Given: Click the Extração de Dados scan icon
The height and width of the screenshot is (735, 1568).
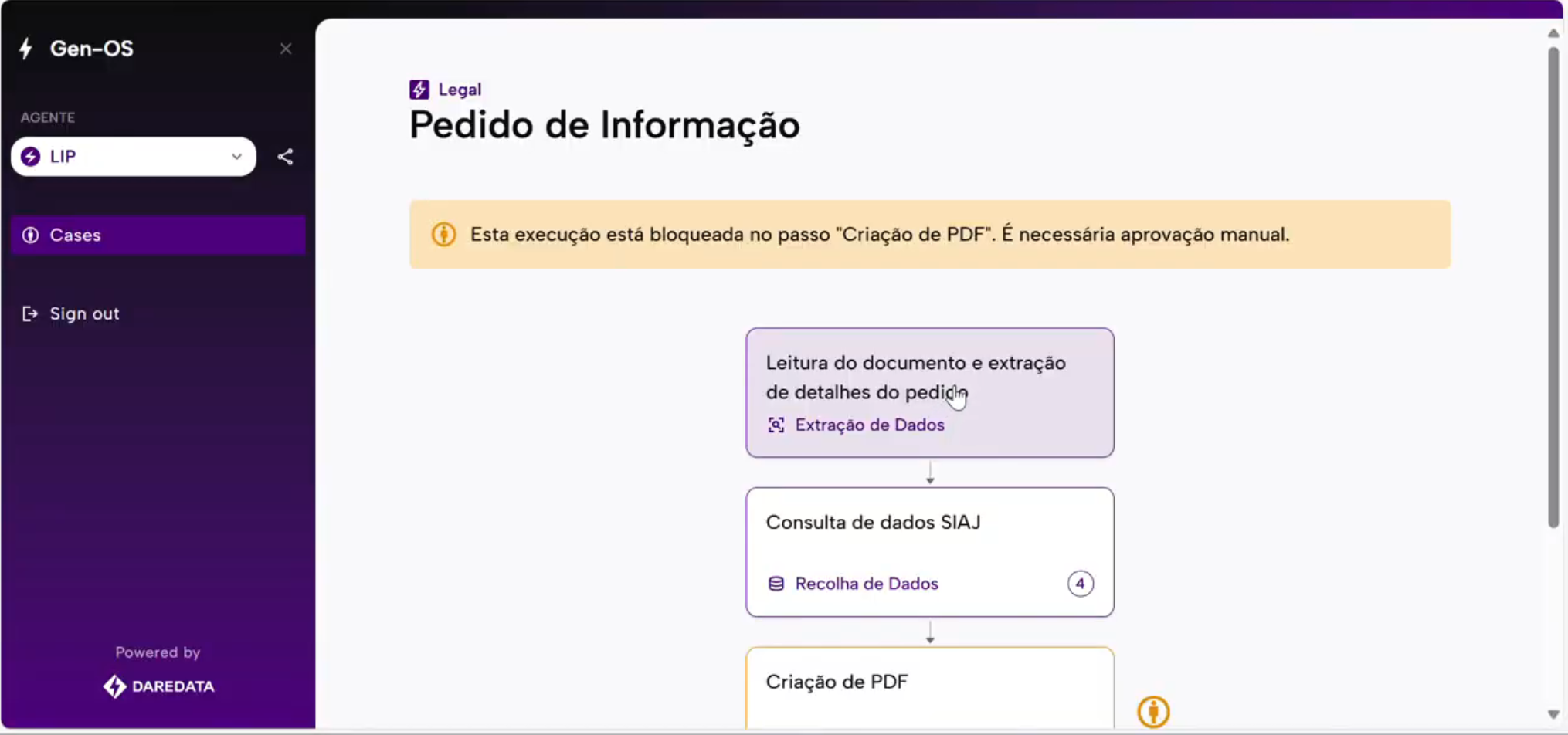Looking at the screenshot, I should click(x=776, y=425).
